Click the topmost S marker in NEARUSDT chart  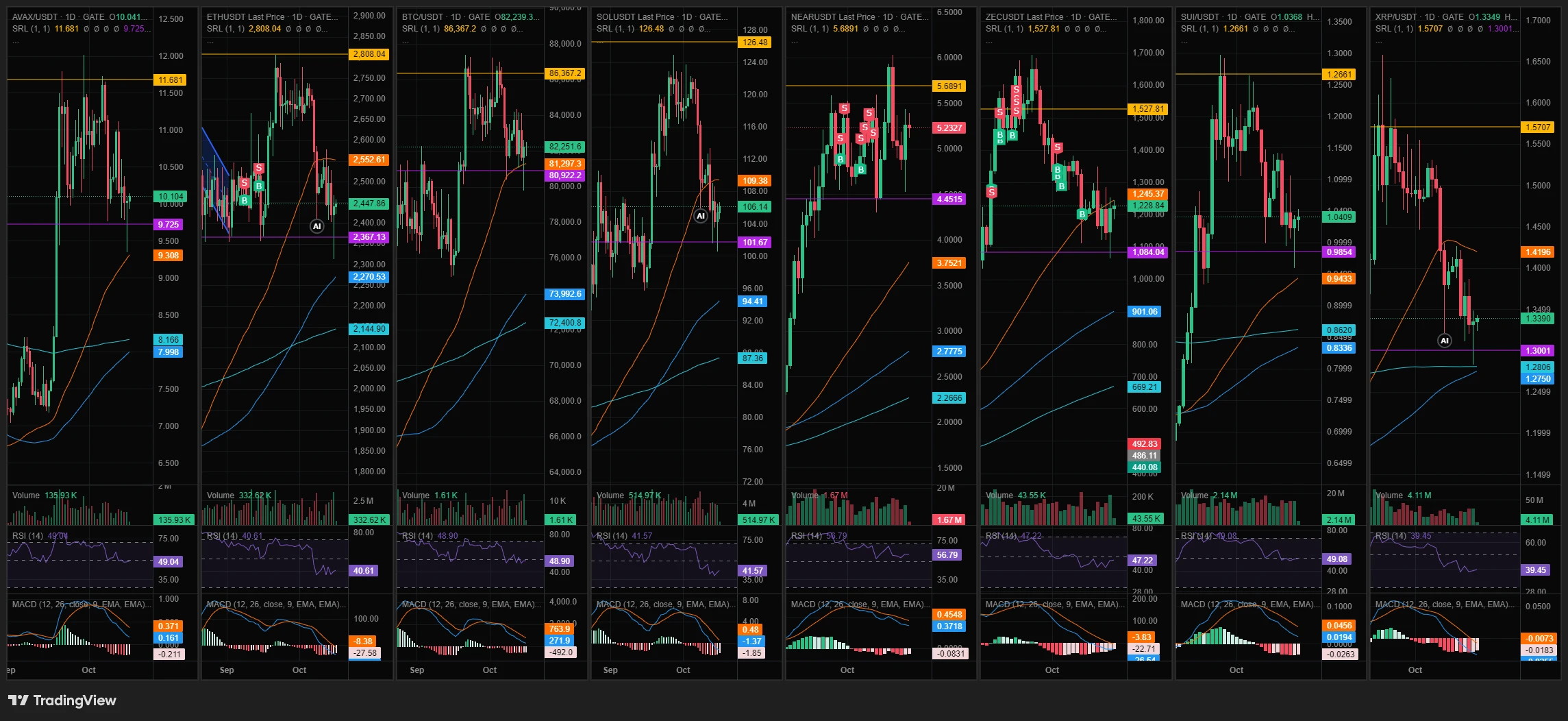844,108
